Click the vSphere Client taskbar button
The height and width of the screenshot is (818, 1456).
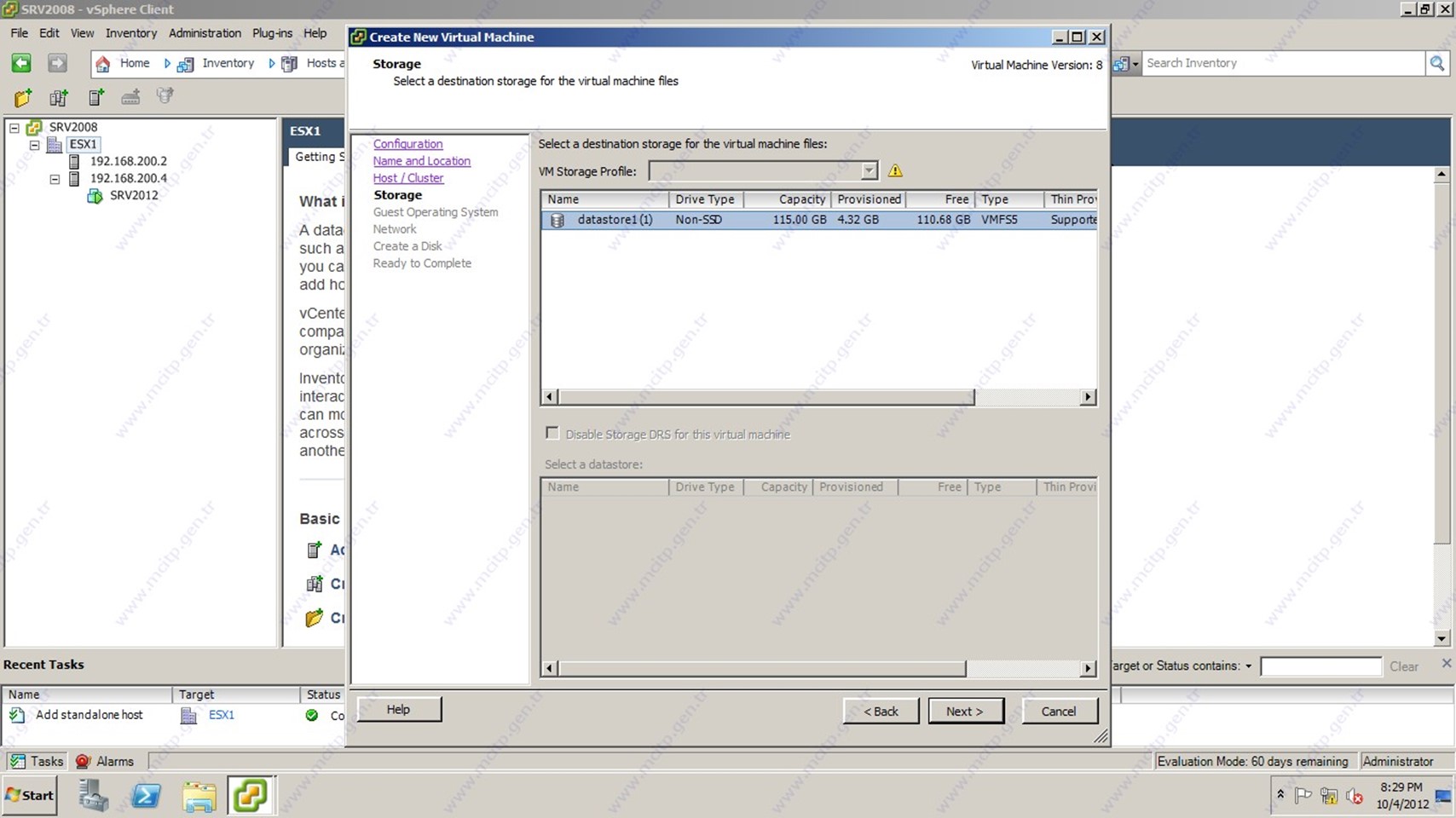point(250,796)
